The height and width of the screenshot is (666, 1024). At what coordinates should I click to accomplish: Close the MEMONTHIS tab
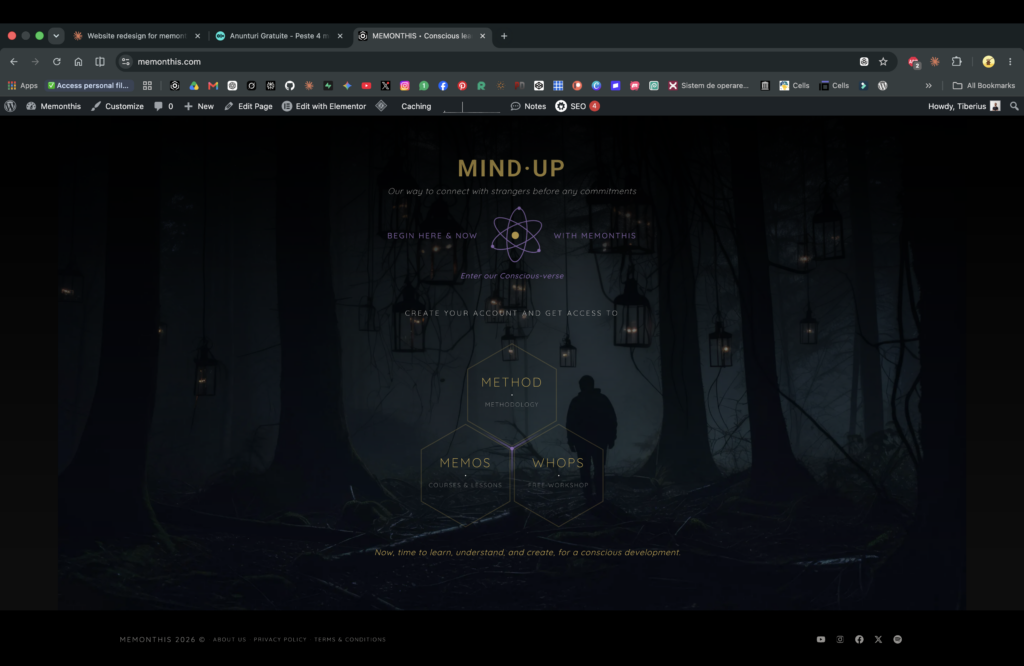(x=483, y=36)
